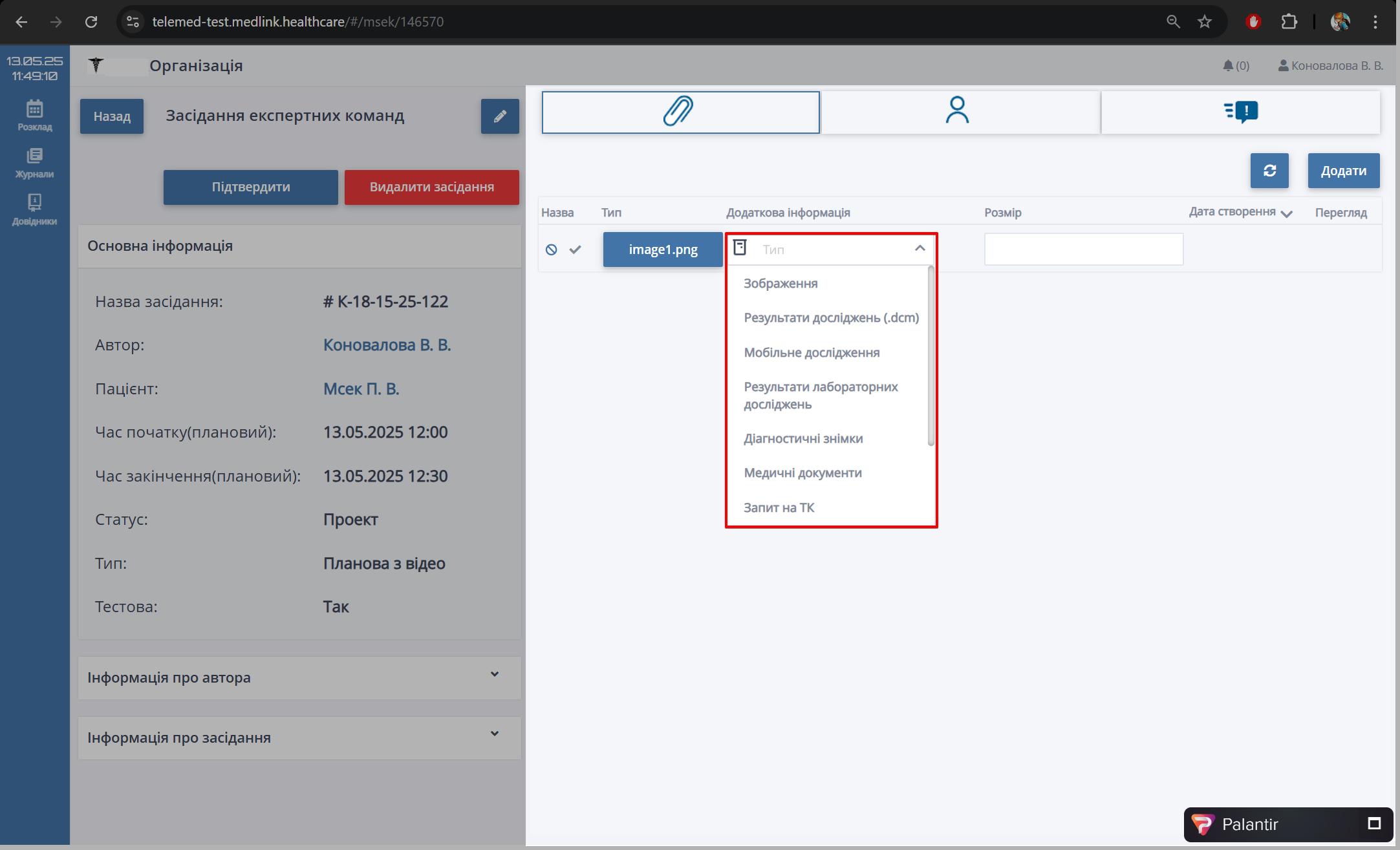The height and width of the screenshot is (850, 1400).
Task: Open the comments notification tab
Action: 1240,112
